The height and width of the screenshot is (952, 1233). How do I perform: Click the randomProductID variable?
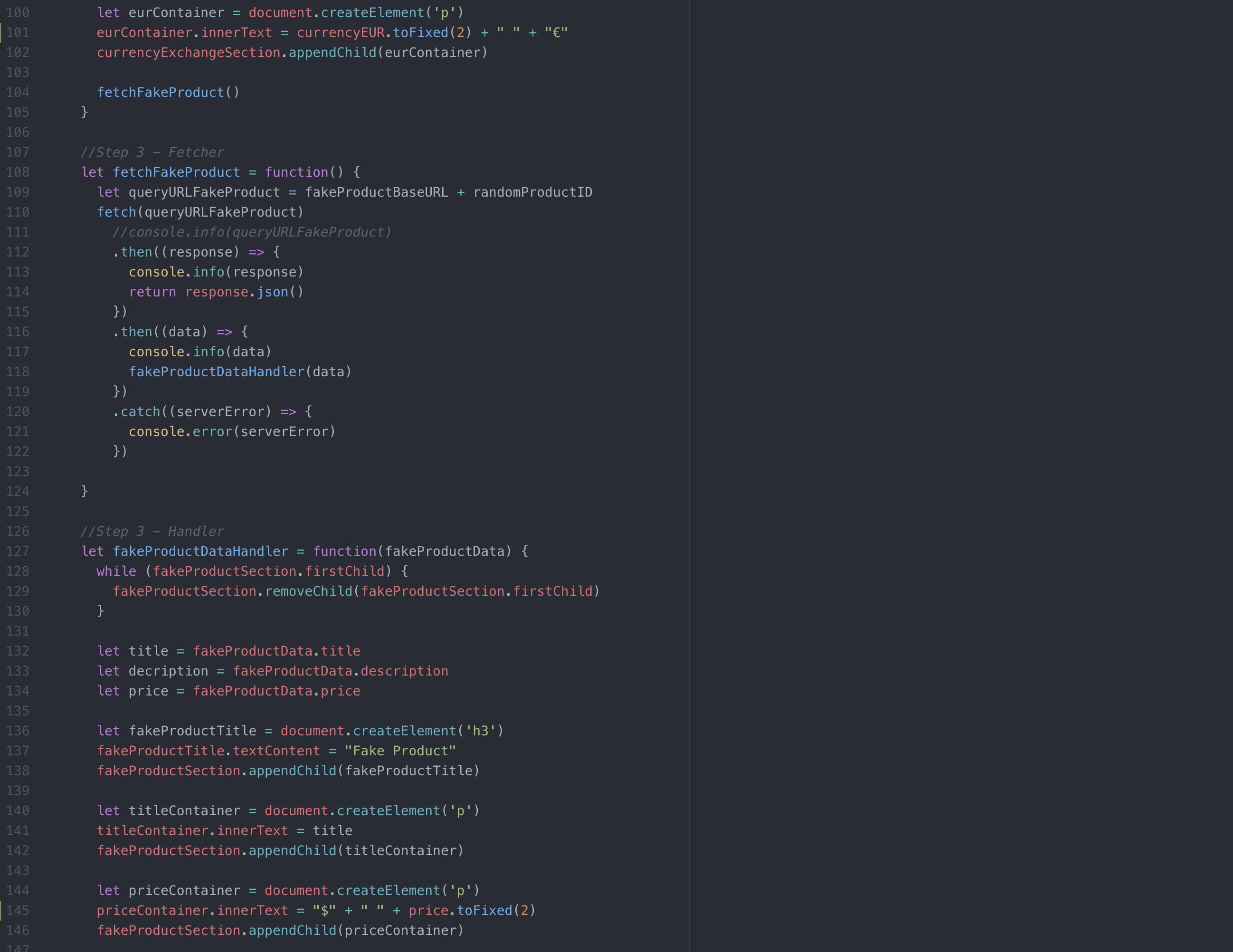pyautogui.click(x=532, y=192)
